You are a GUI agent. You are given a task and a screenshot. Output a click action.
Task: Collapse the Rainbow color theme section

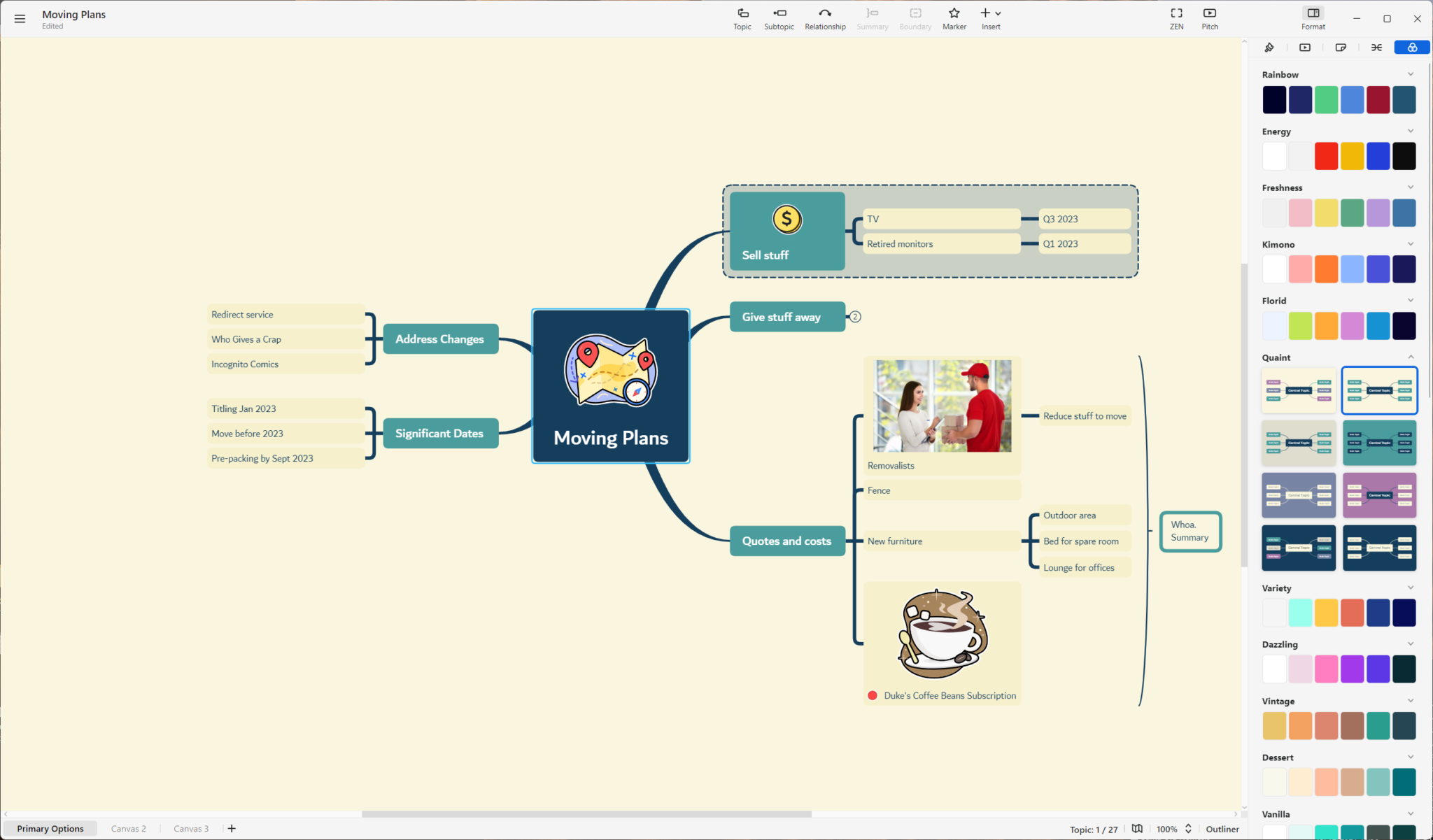coord(1409,73)
